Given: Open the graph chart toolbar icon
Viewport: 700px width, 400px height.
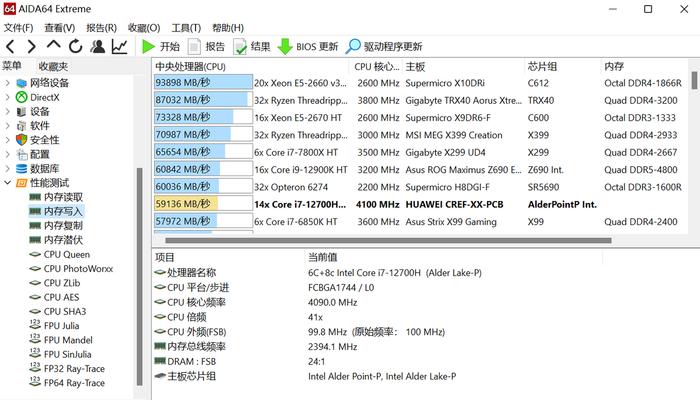Looking at the screenshot, I should (119, 46).
